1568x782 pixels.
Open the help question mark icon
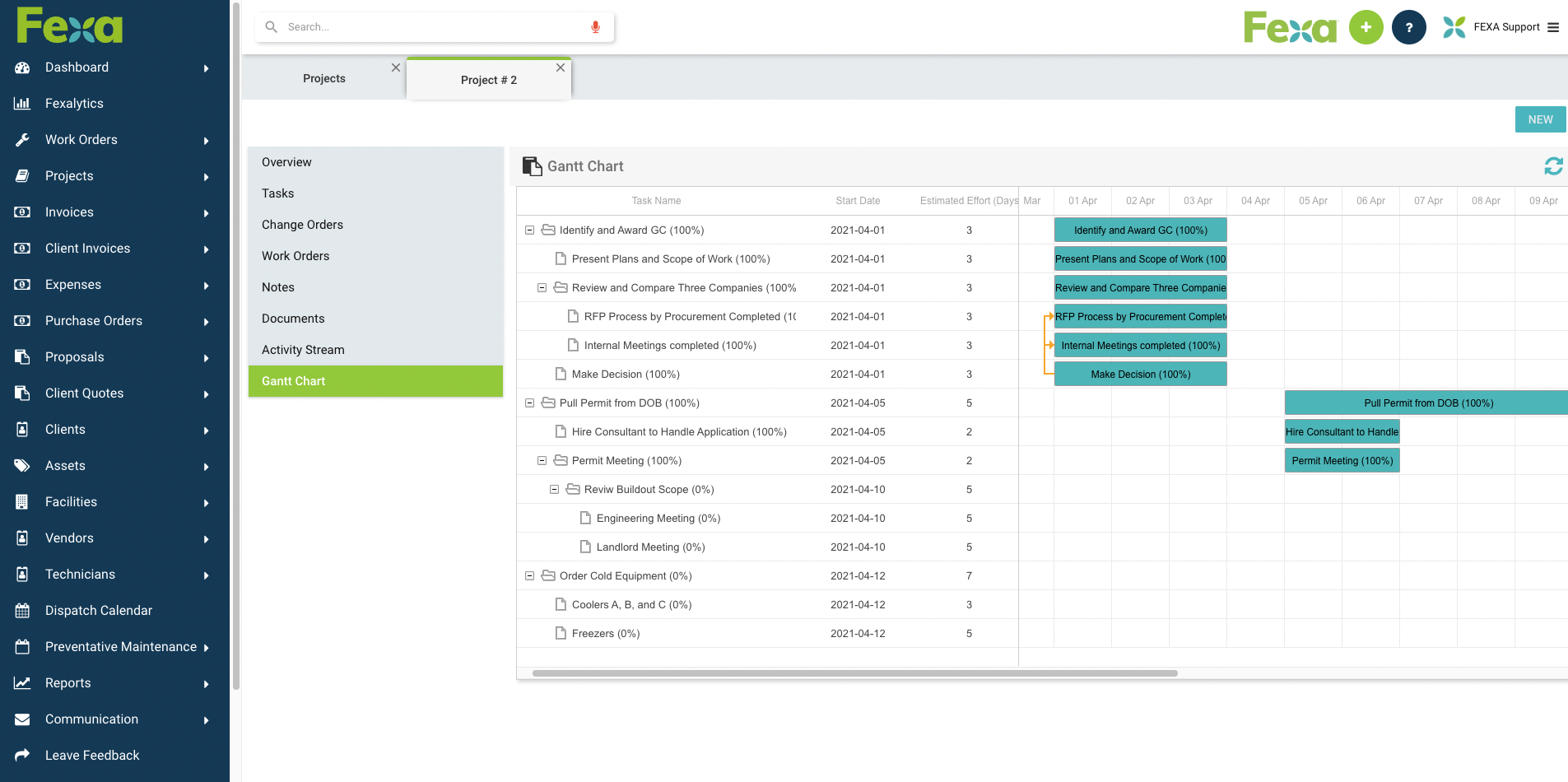coord(1408,26)
